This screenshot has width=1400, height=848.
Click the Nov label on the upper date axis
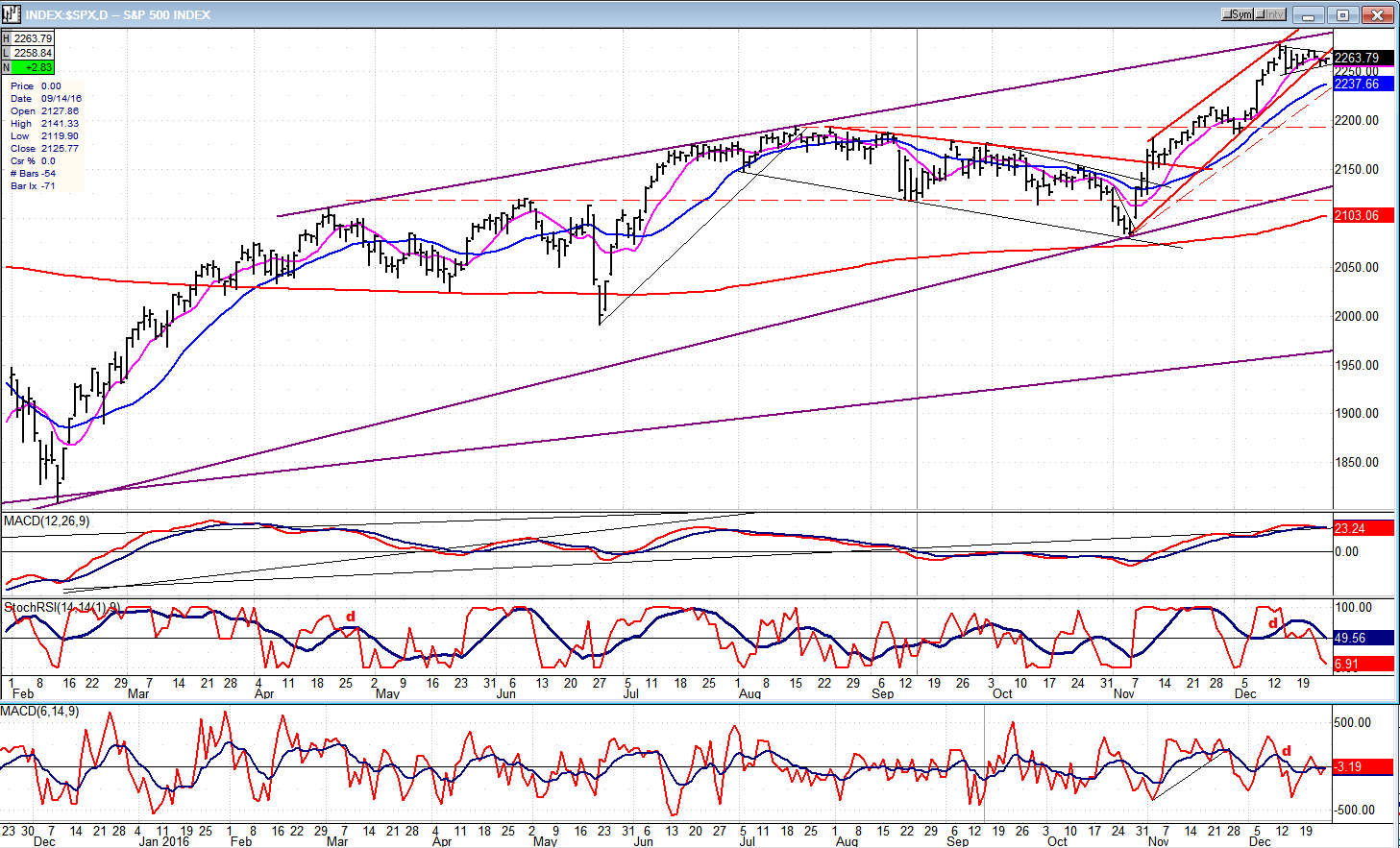(1123, 693)
